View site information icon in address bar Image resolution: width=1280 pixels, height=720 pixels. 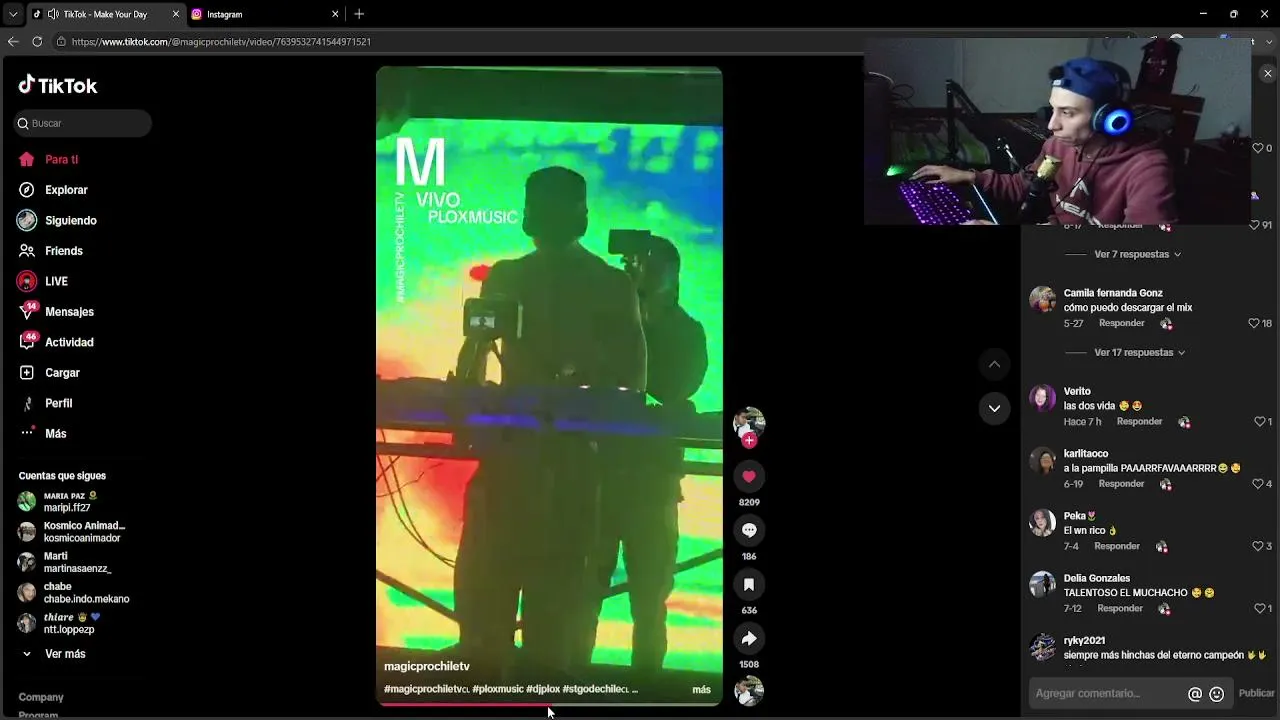61,41
